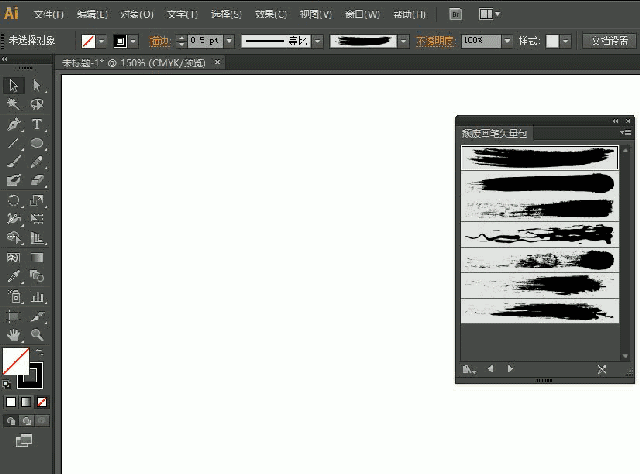Select the Type (T) tool

click(37, 125)
